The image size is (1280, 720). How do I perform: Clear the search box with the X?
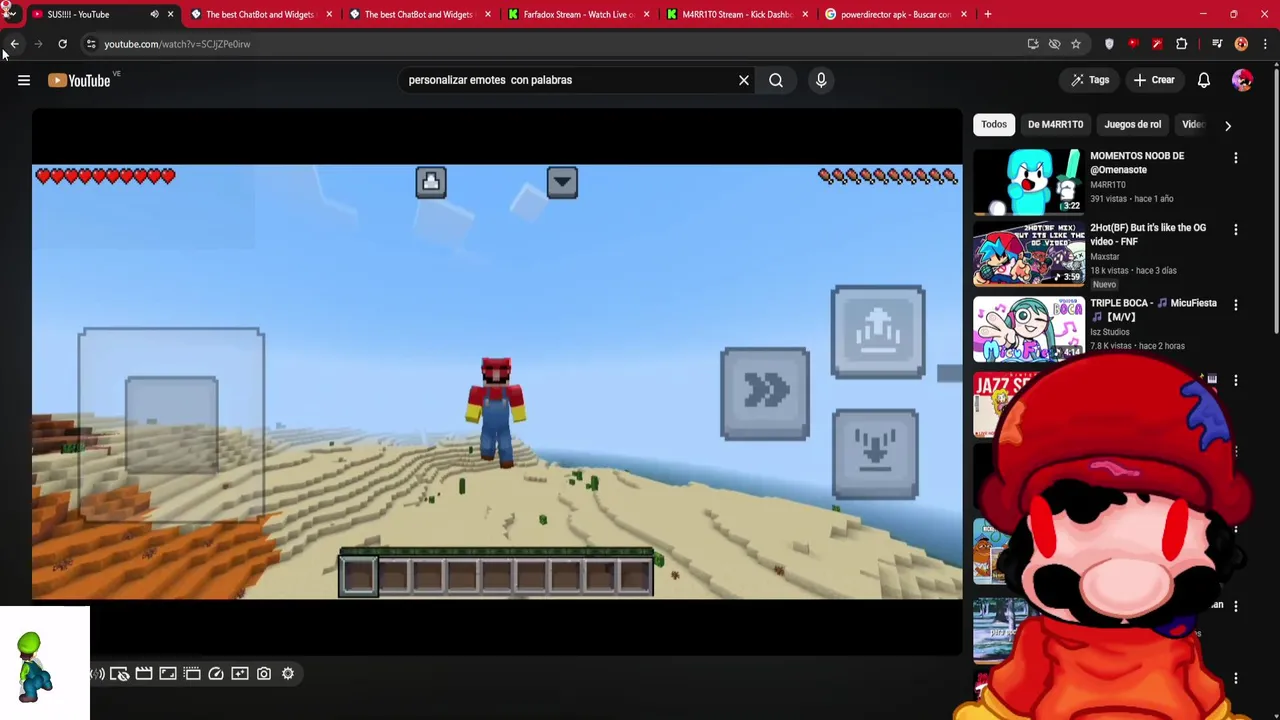pos(744,80)
